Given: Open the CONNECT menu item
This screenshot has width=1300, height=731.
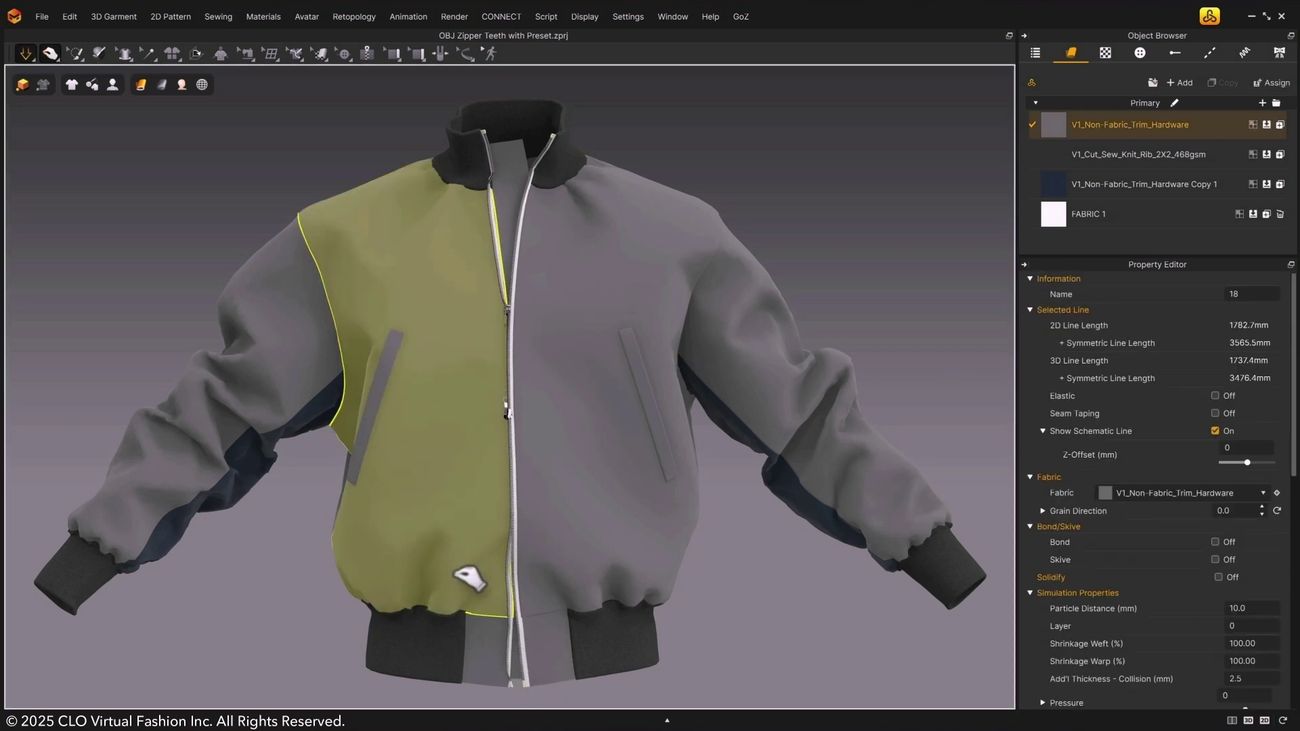Looking at the screenshot, I should tap(501, 16).
